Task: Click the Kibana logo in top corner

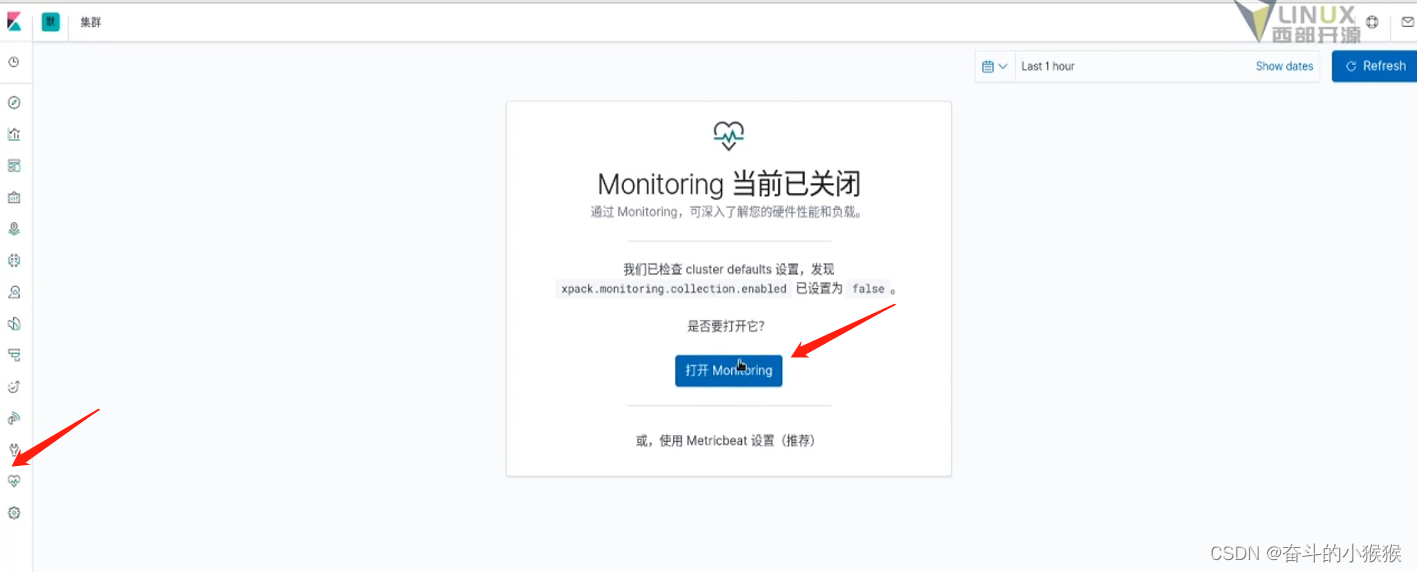Action: tap(14, 21)
